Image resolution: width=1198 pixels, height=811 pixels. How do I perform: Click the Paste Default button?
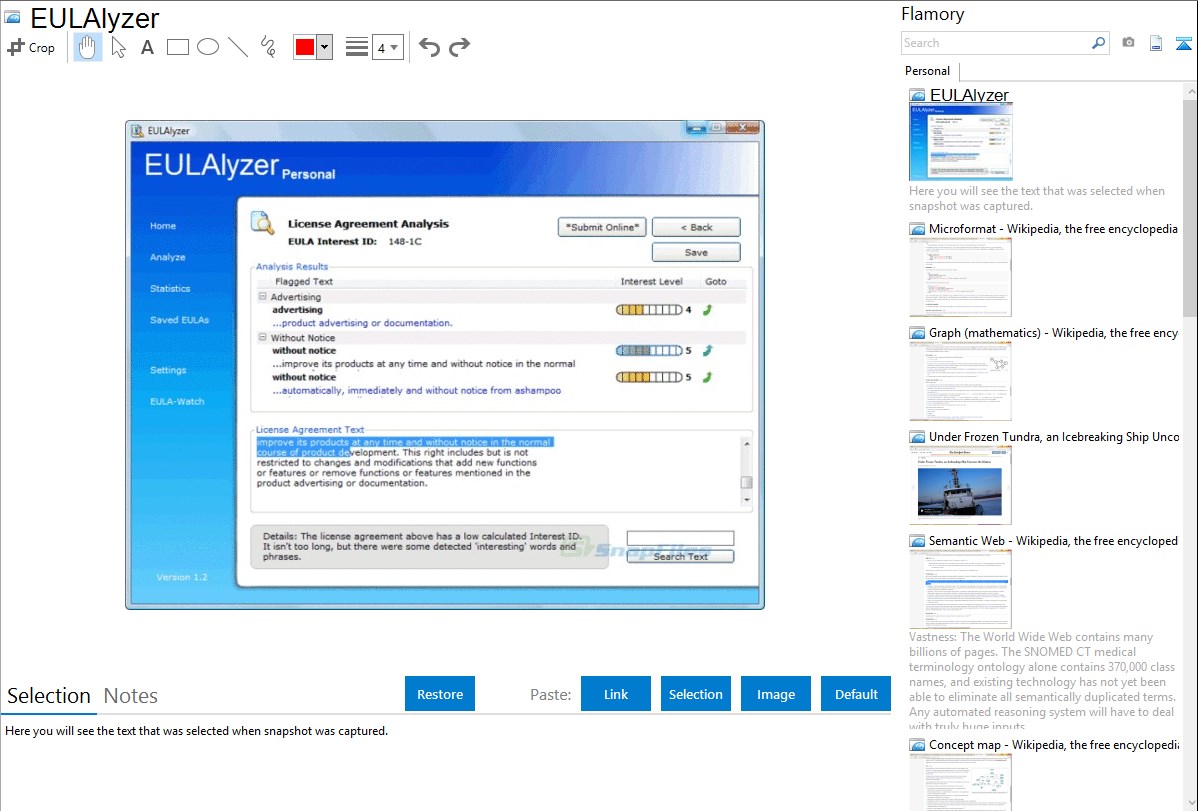(x=856, y=694)
